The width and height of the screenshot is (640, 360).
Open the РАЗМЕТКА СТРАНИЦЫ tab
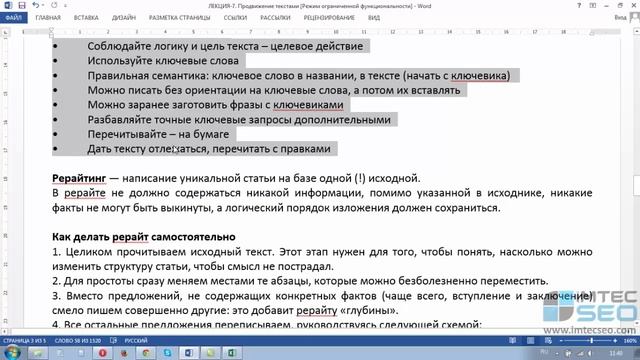point(179,18)
